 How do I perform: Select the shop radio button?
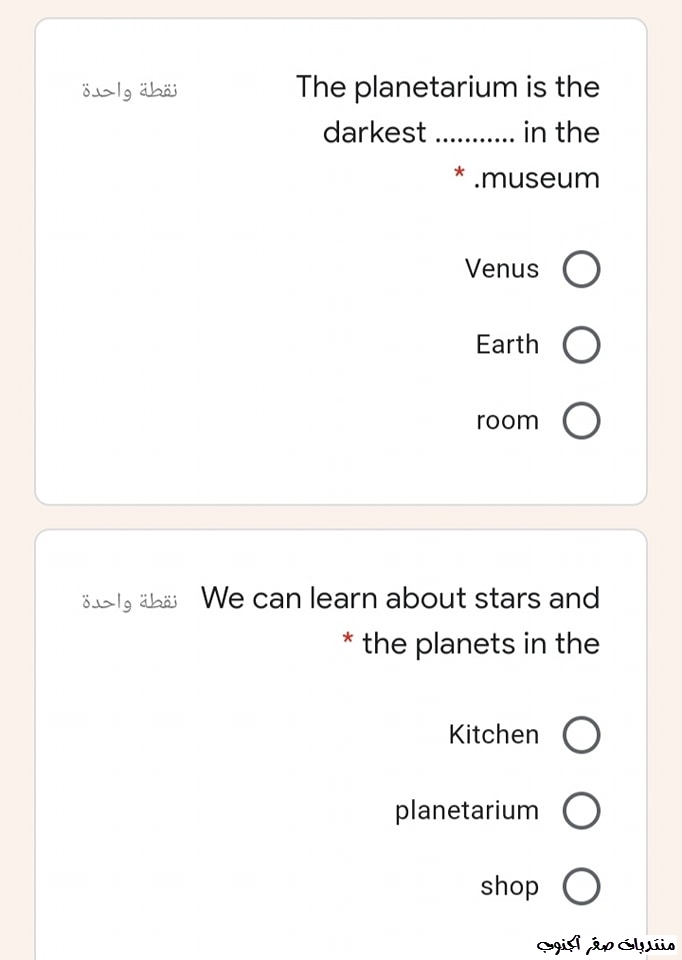tap(582, 887)
